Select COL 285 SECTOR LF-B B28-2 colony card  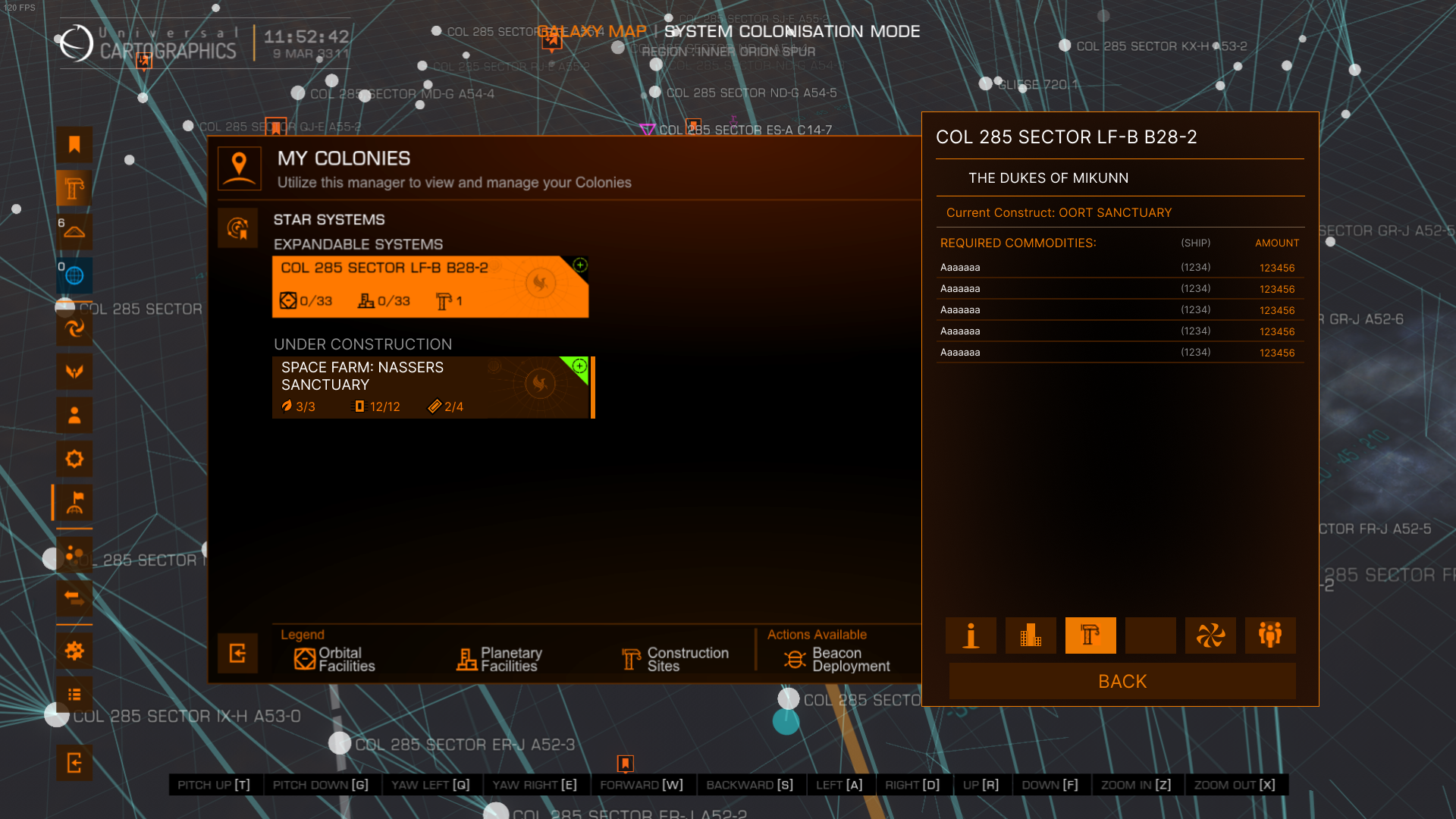(430, 287)
